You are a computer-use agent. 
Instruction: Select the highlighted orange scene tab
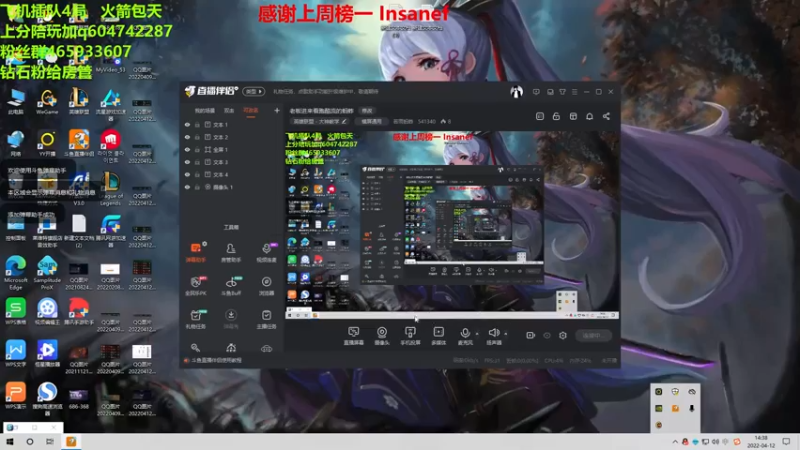click(x=251, y=111)
